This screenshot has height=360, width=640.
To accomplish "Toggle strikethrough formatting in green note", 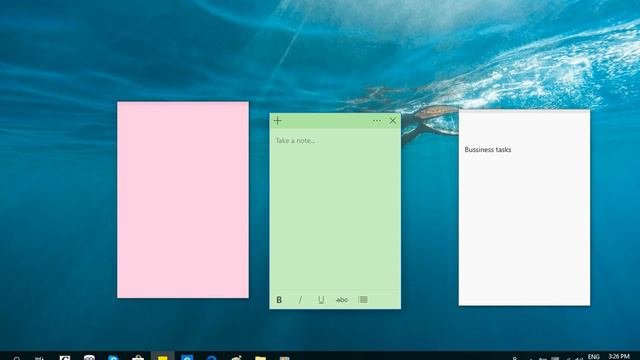I will click(x=342, y=300).
